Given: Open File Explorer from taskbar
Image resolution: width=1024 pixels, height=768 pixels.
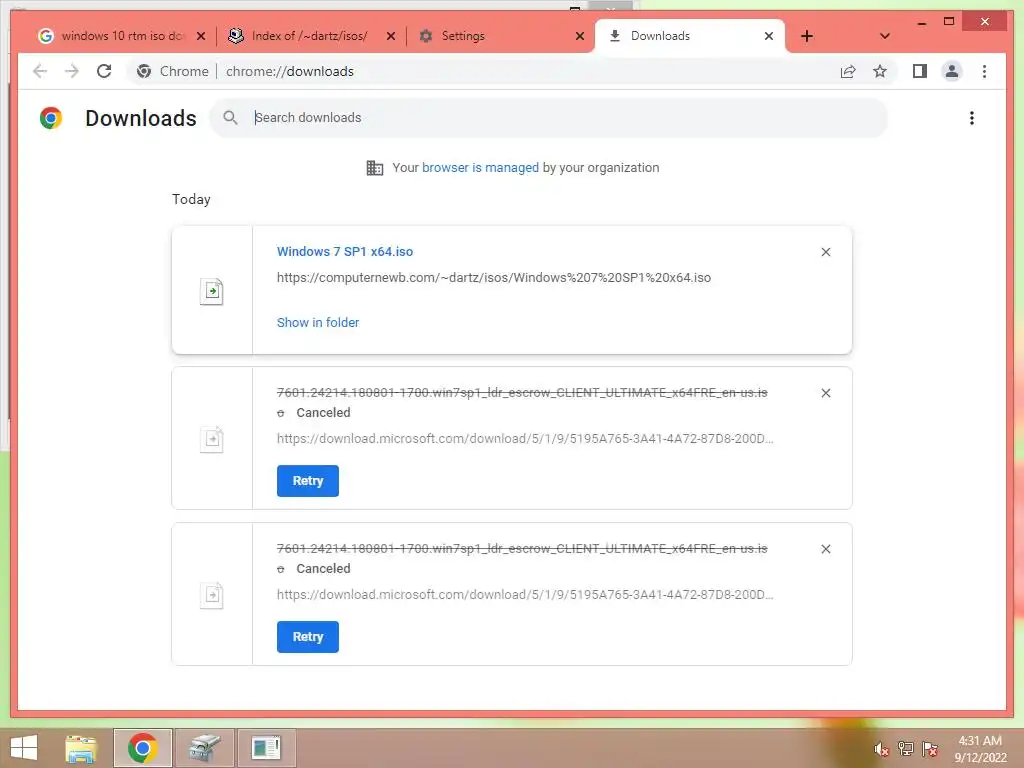Looking at the screenshot, I should click(x=81, y=748).
